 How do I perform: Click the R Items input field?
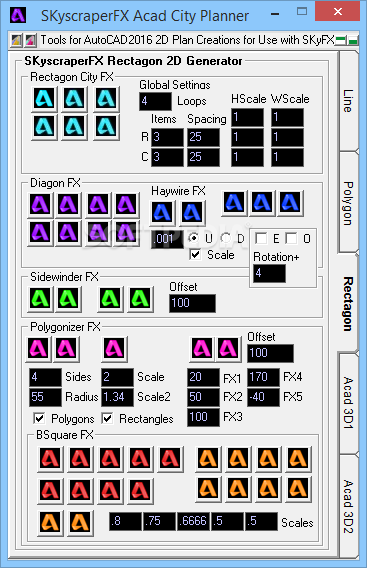click(167, 137)
